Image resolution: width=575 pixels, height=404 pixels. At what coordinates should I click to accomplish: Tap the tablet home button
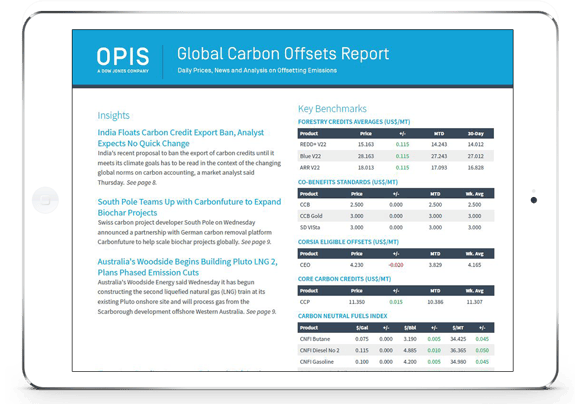(x=45, y=200)
